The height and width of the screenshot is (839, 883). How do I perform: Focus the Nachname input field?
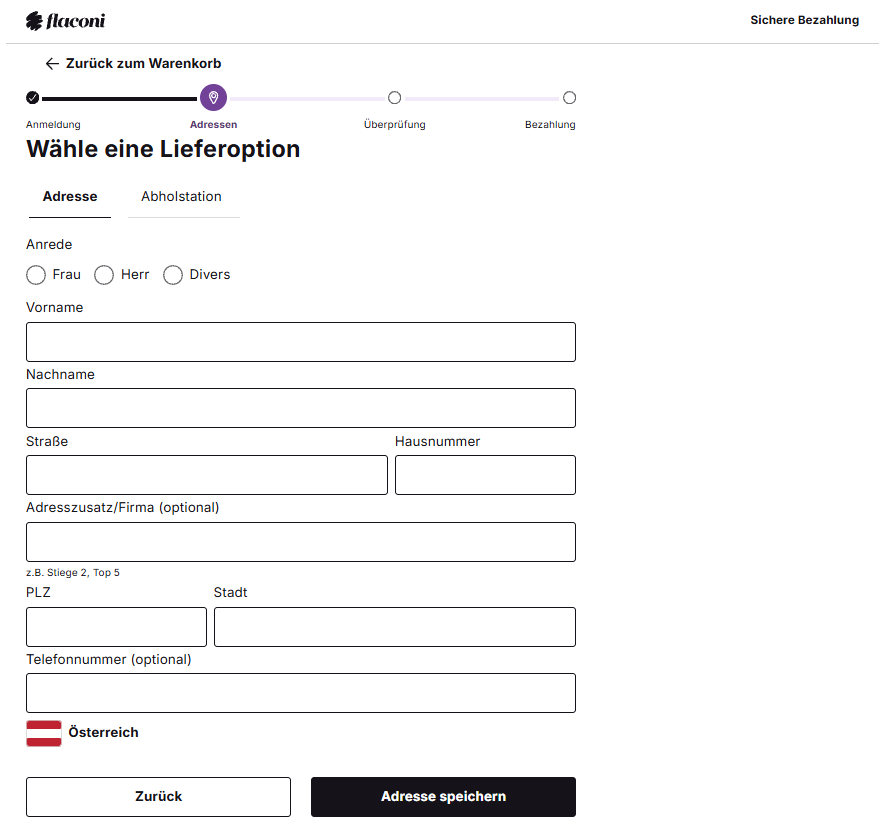301,408
